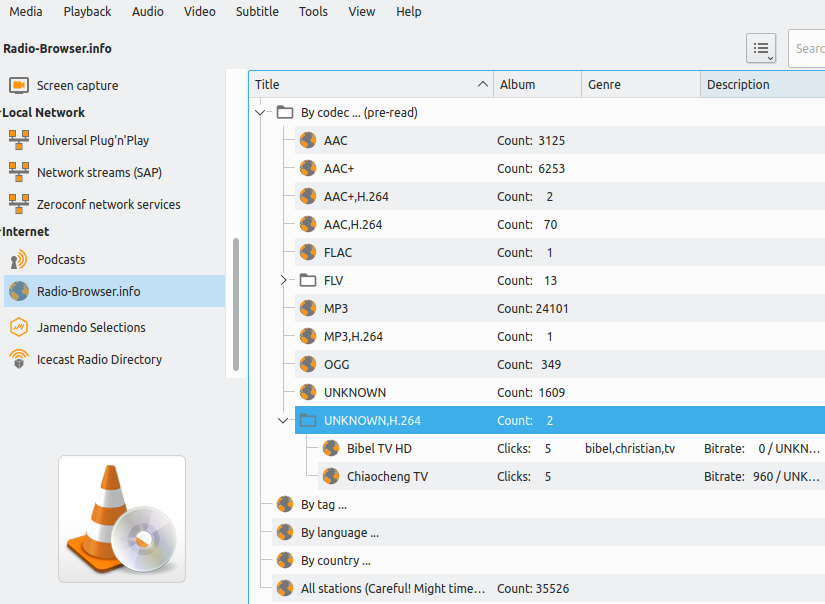Viewport: 825px width, 604px height.
Task: Click the Zeroconf network services icon
Action: [x=19, y=204]
